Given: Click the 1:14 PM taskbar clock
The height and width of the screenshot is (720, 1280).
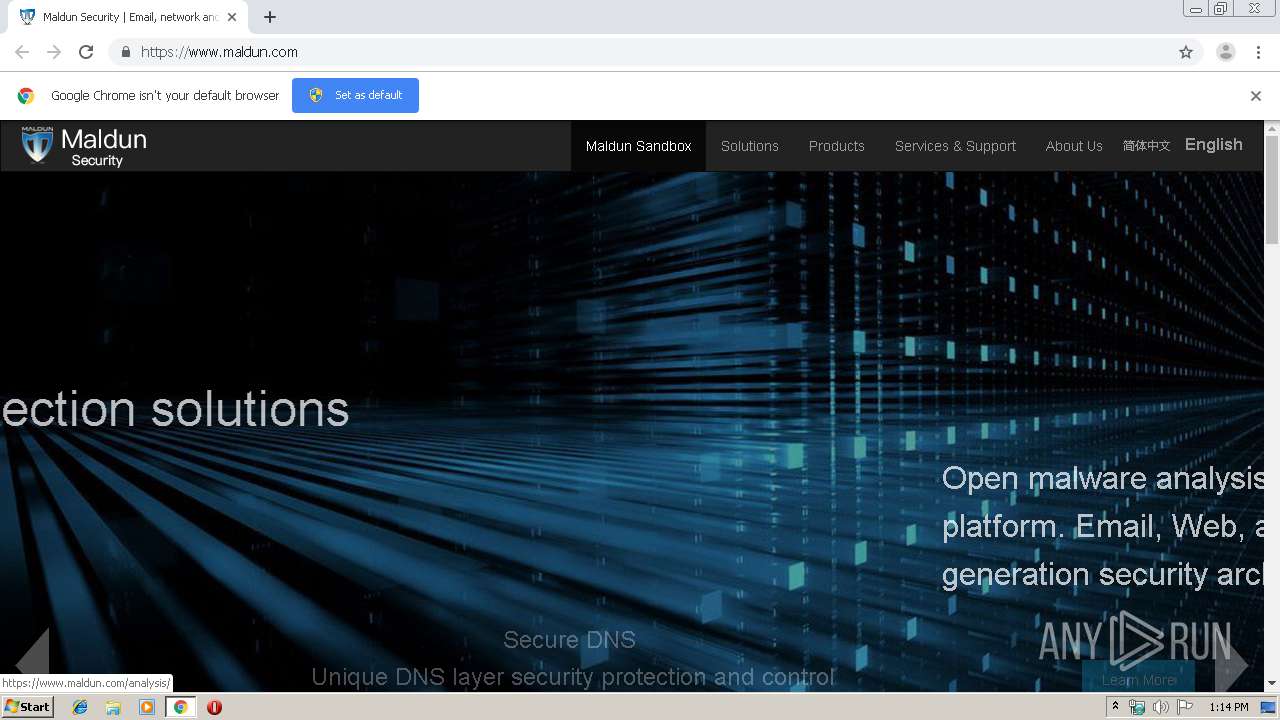Looking at the screenshot, I should [1228, 707].
